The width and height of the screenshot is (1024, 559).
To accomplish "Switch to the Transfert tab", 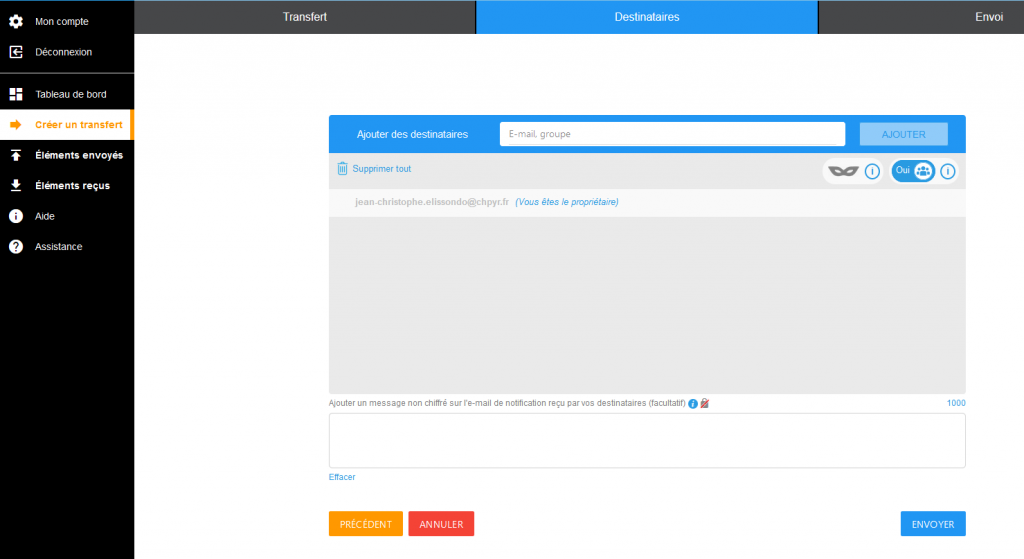I will [305, 17].
